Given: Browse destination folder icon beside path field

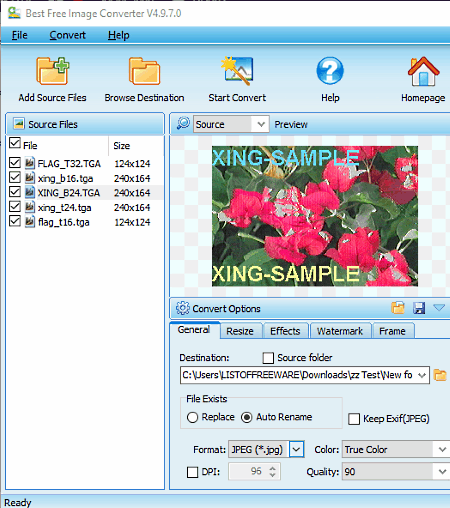Looking at the screenshot, I should [440, 375].
